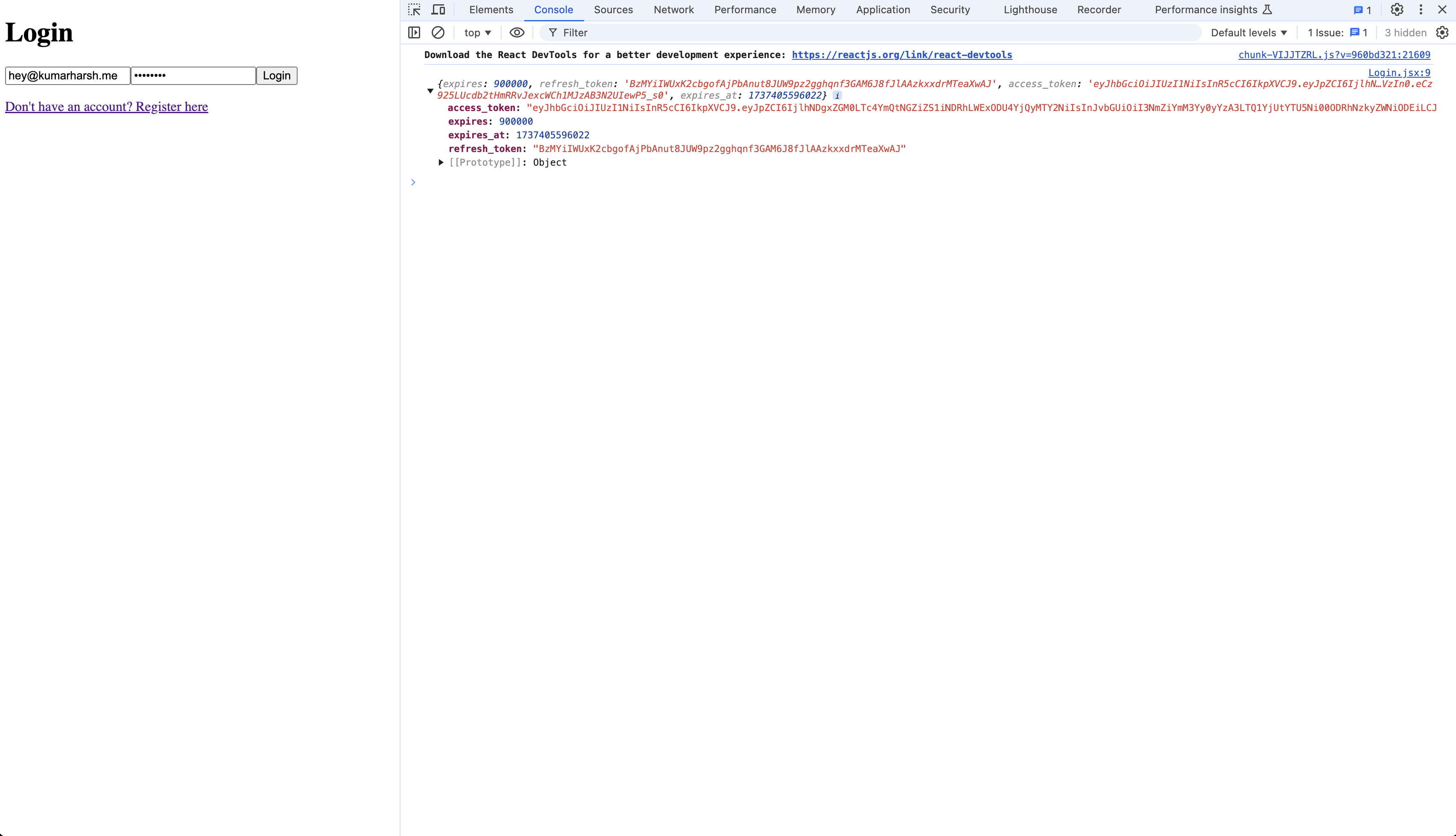Screen dimensions: 1456x836
Task: Expand the [[Prototype]] Object entry
Action: point(441,163)
